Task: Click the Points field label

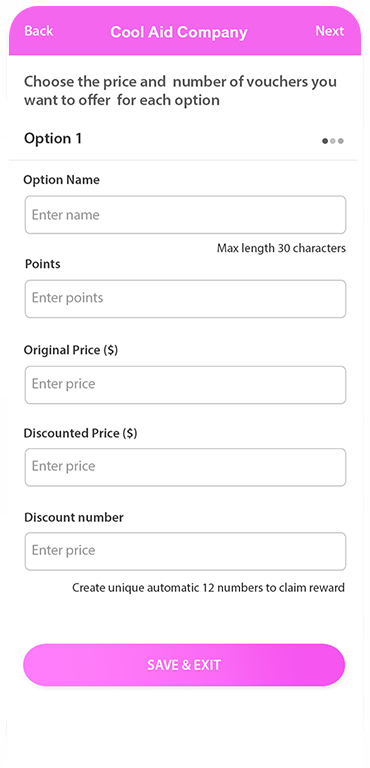Action: 43,264
